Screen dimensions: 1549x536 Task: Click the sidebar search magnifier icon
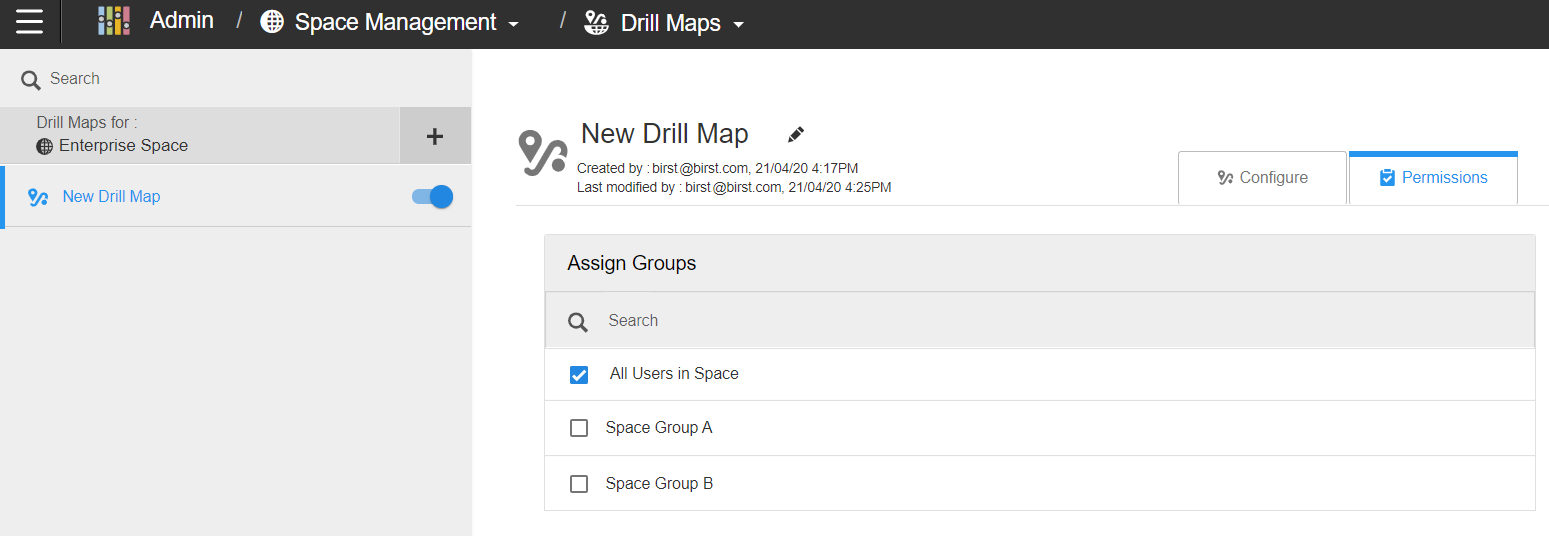pos(31,80)
